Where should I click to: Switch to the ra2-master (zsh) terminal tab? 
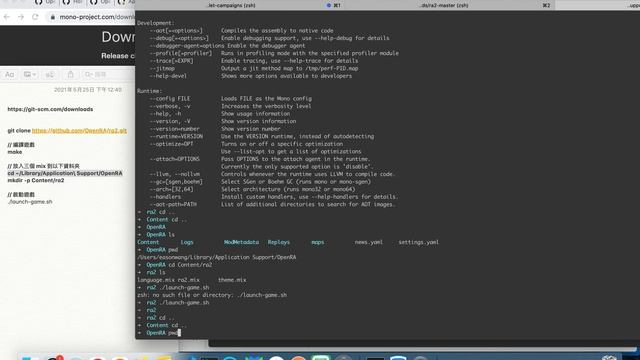444,5
